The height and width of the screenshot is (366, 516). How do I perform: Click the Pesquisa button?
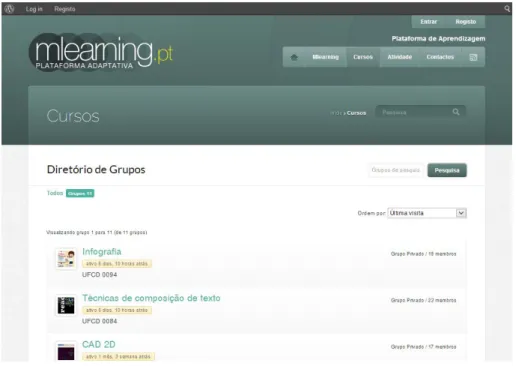(447, 170)
